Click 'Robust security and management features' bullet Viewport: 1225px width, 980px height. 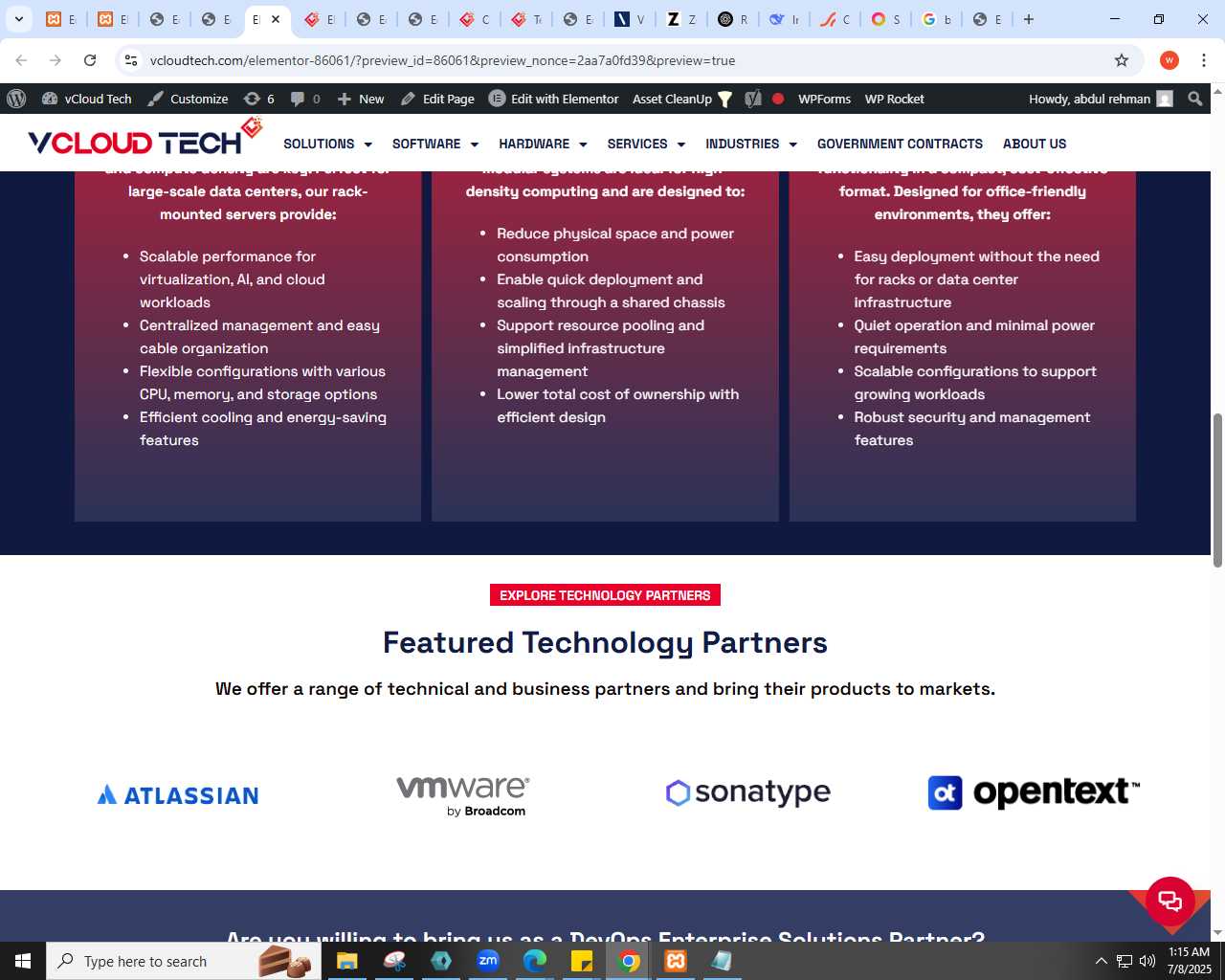971,429
